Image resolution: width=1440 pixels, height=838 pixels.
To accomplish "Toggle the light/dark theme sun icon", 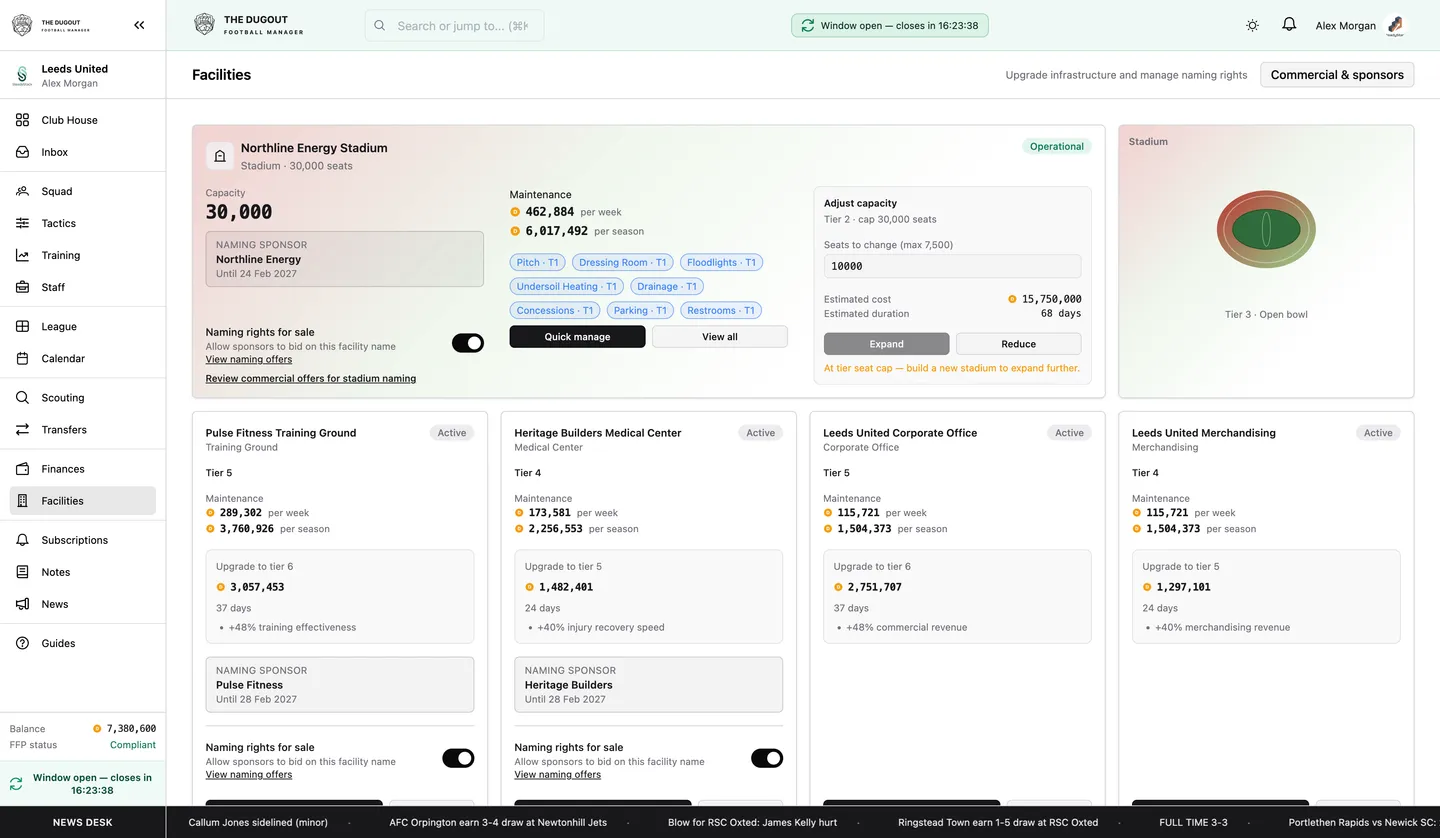I will pyautogui.click(x=1252, y=26).
